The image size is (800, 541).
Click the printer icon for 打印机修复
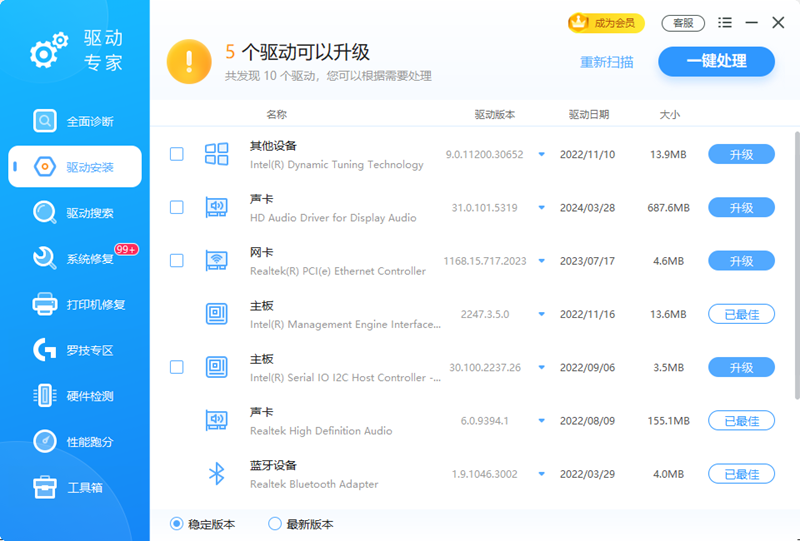click(45, 304)
